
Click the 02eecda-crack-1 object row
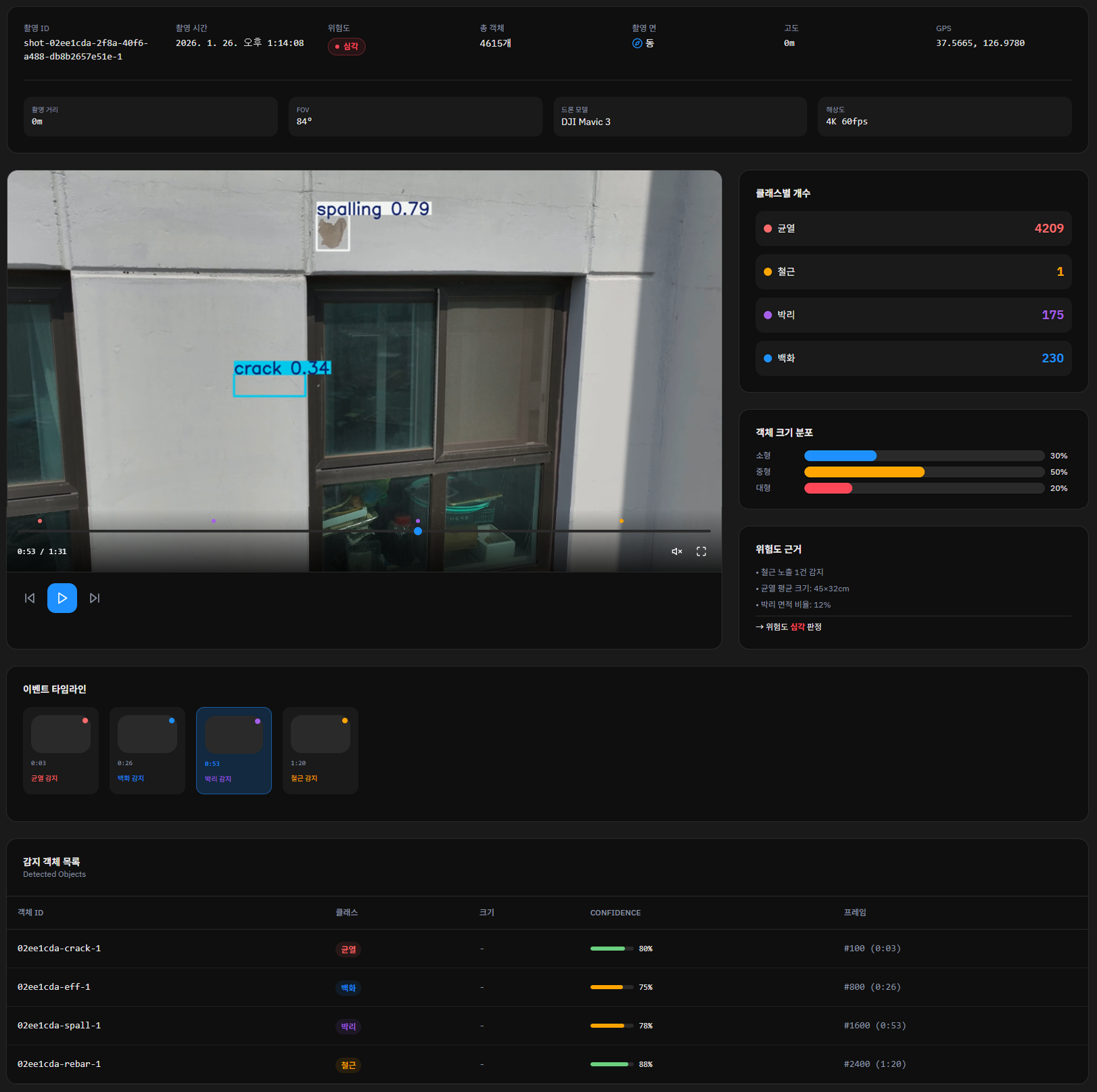pyautogui.click(x=59, y=949)
